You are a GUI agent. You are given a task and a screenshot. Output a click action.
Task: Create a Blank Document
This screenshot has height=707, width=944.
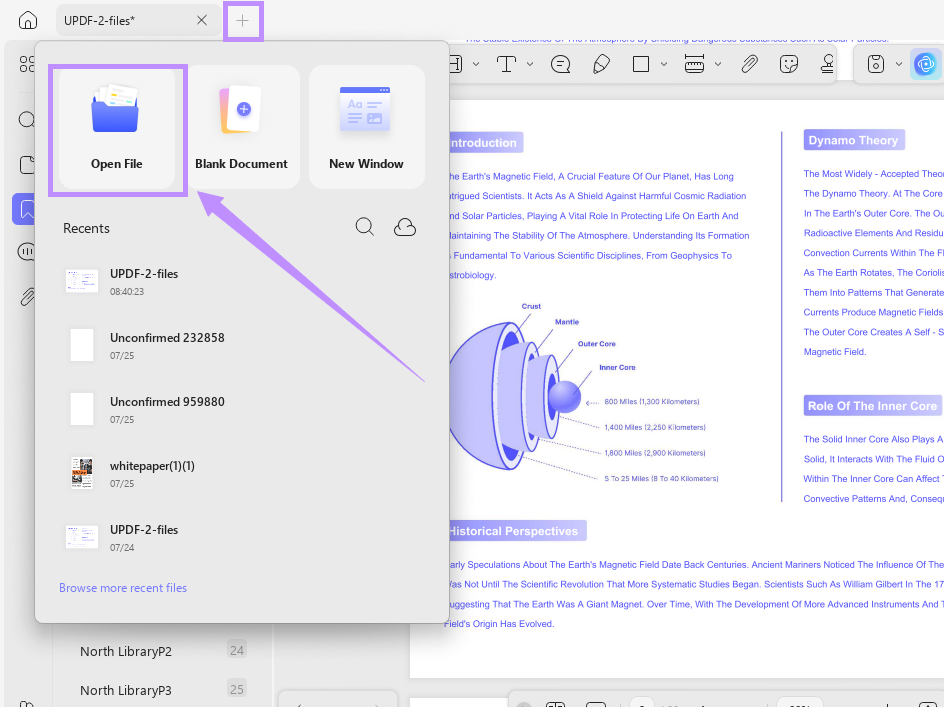241,128
